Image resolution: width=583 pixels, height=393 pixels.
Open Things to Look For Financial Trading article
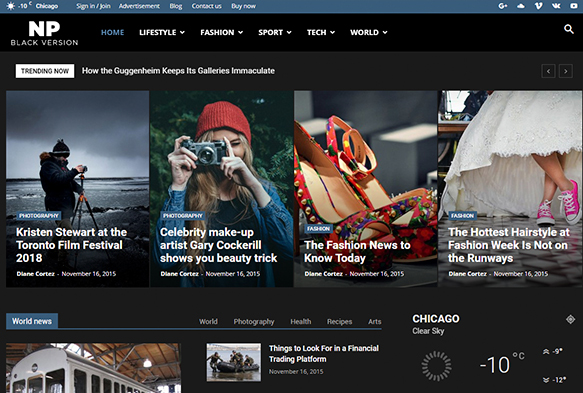point(324,354)
